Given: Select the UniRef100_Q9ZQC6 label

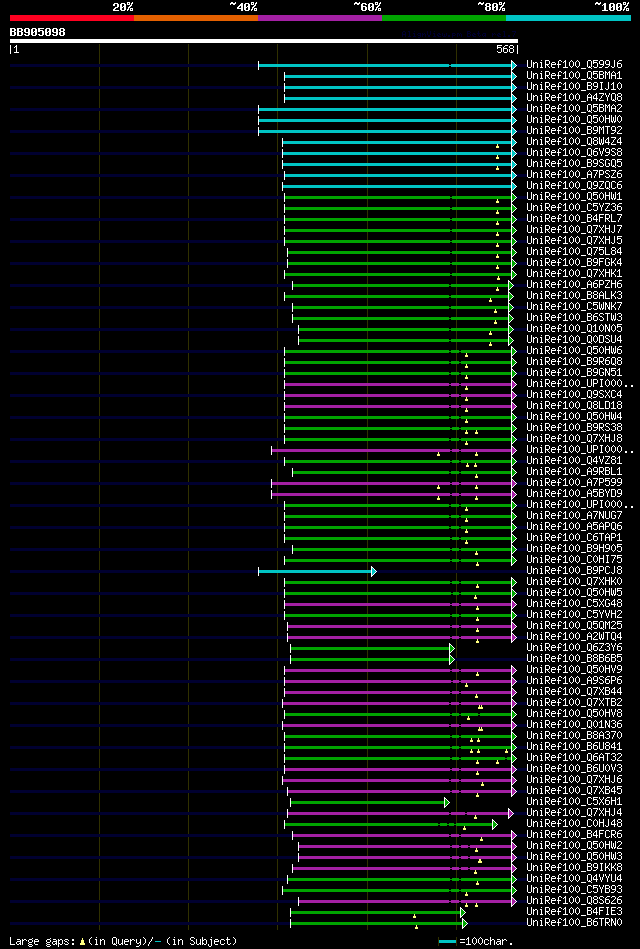Looking at the screenshot, I should (575, 186).
